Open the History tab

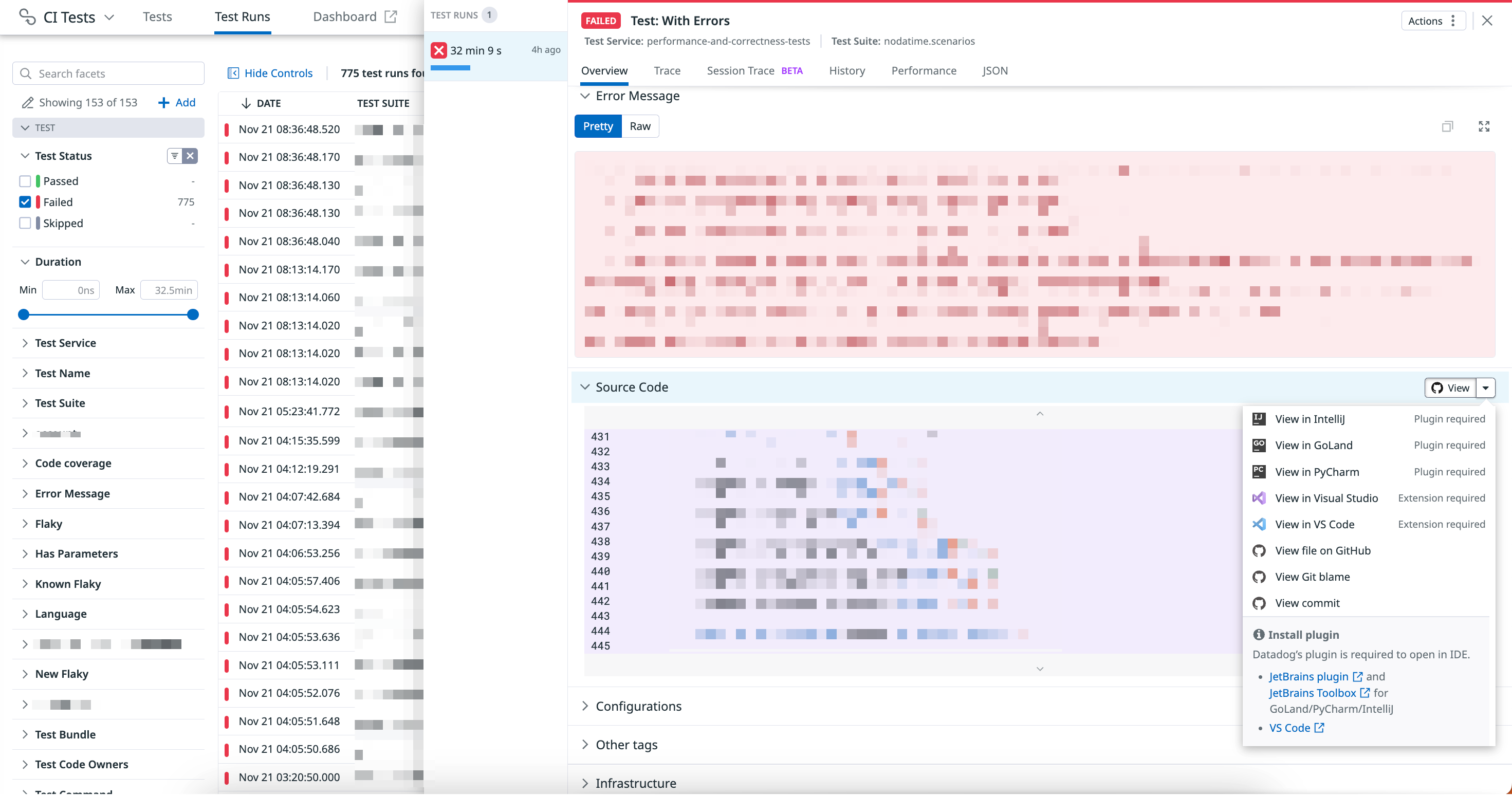(846, 70)
